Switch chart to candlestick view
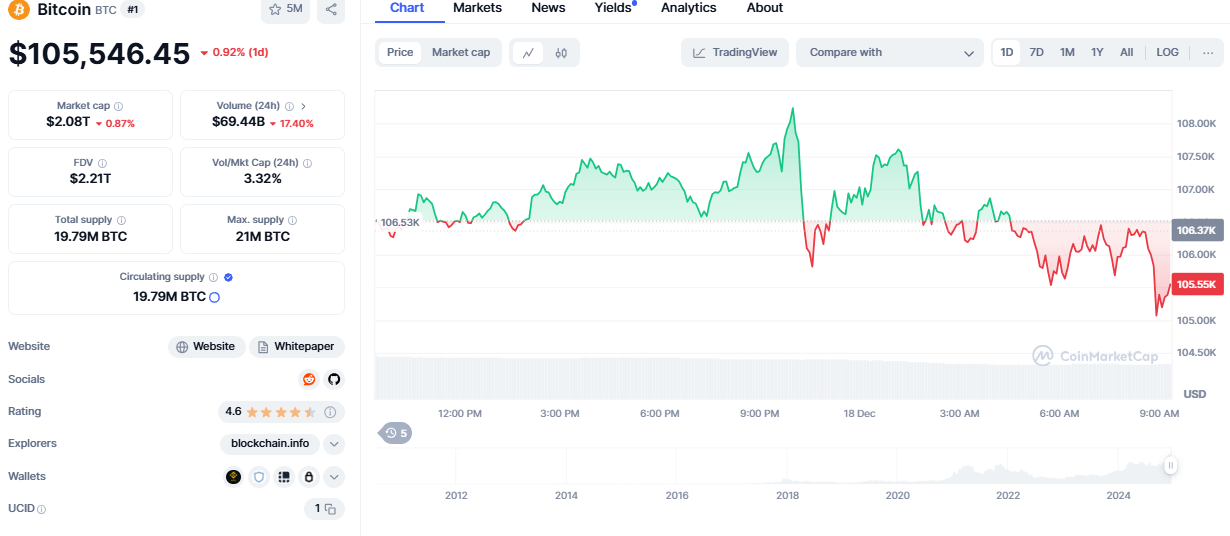The height and width of the screenshot is (536, 1230). (x=561, y=53)
